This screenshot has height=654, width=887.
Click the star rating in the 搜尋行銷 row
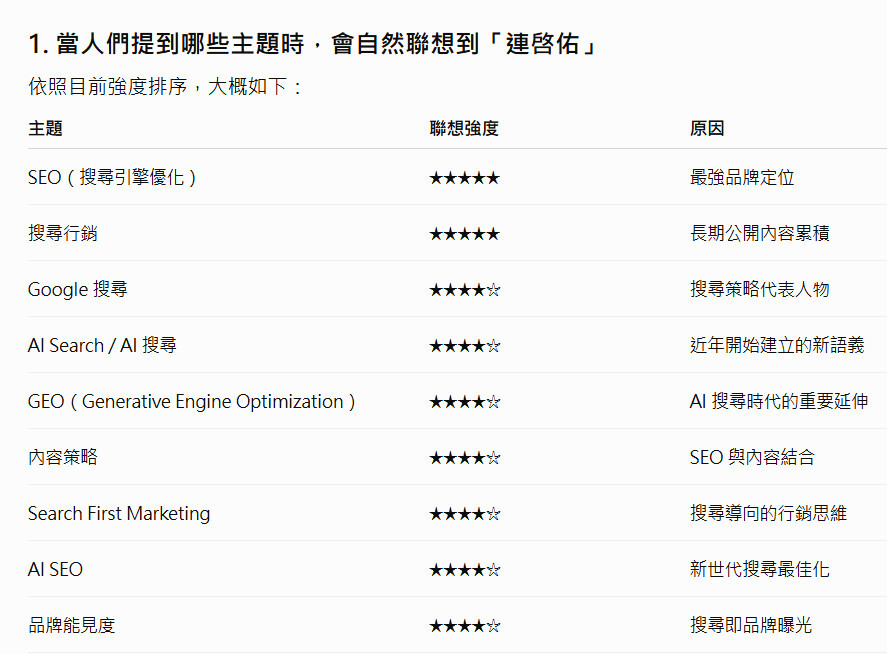pos(464,234)
